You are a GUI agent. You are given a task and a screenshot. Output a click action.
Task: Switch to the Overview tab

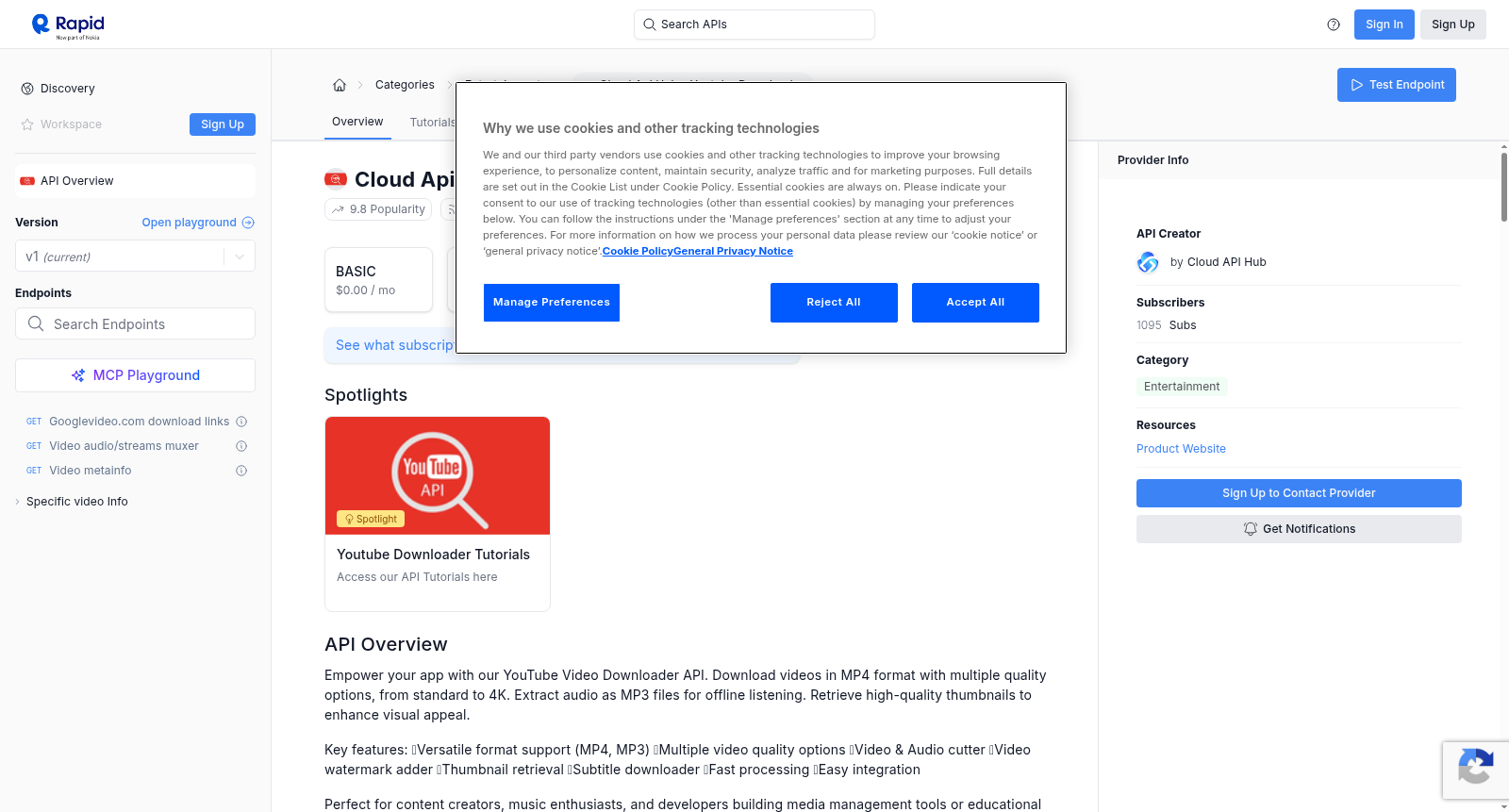(x=357, y=122)
